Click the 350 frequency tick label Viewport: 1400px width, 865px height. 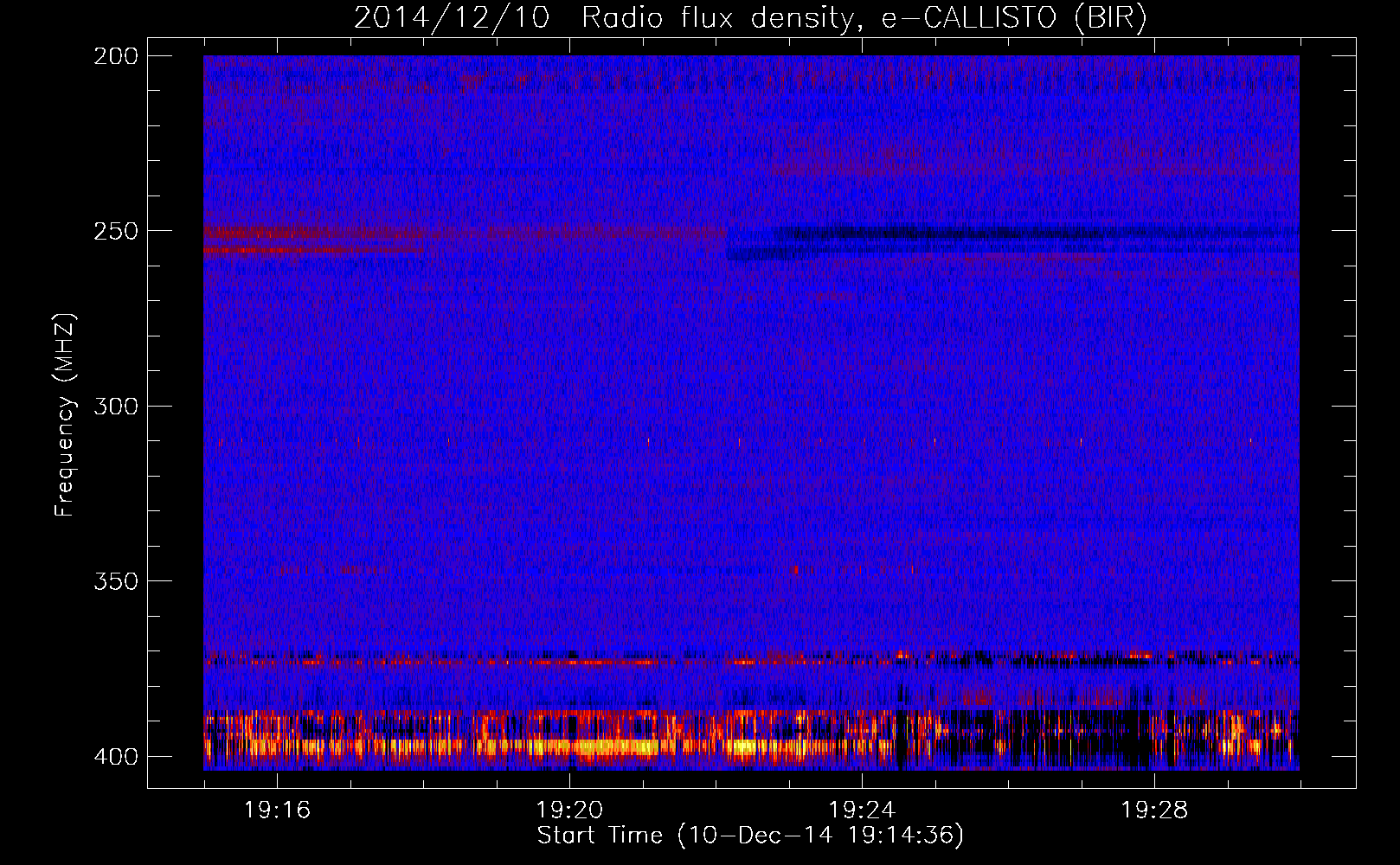[115, 581]
